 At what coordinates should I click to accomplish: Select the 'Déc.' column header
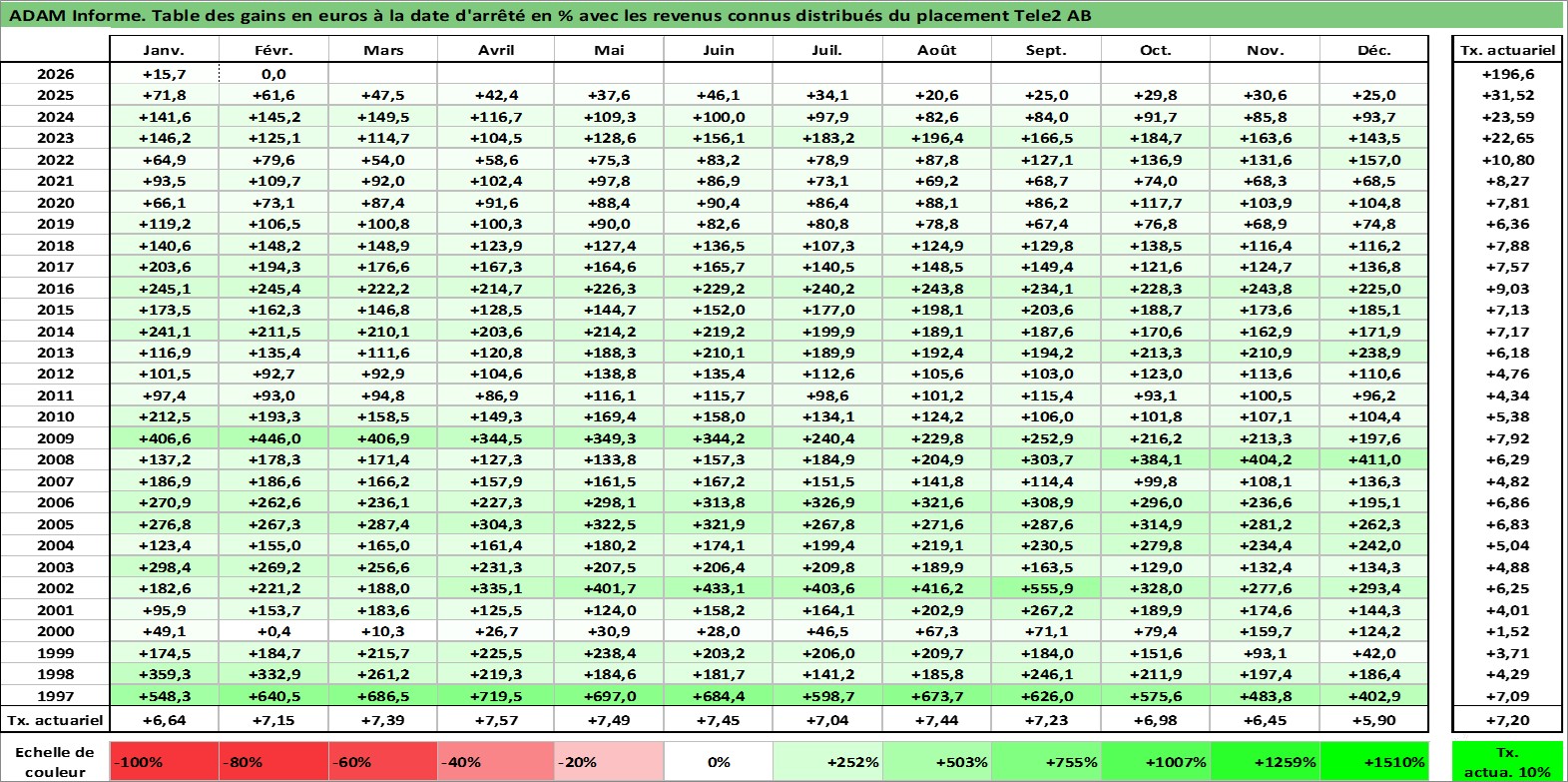[1374, 50]
